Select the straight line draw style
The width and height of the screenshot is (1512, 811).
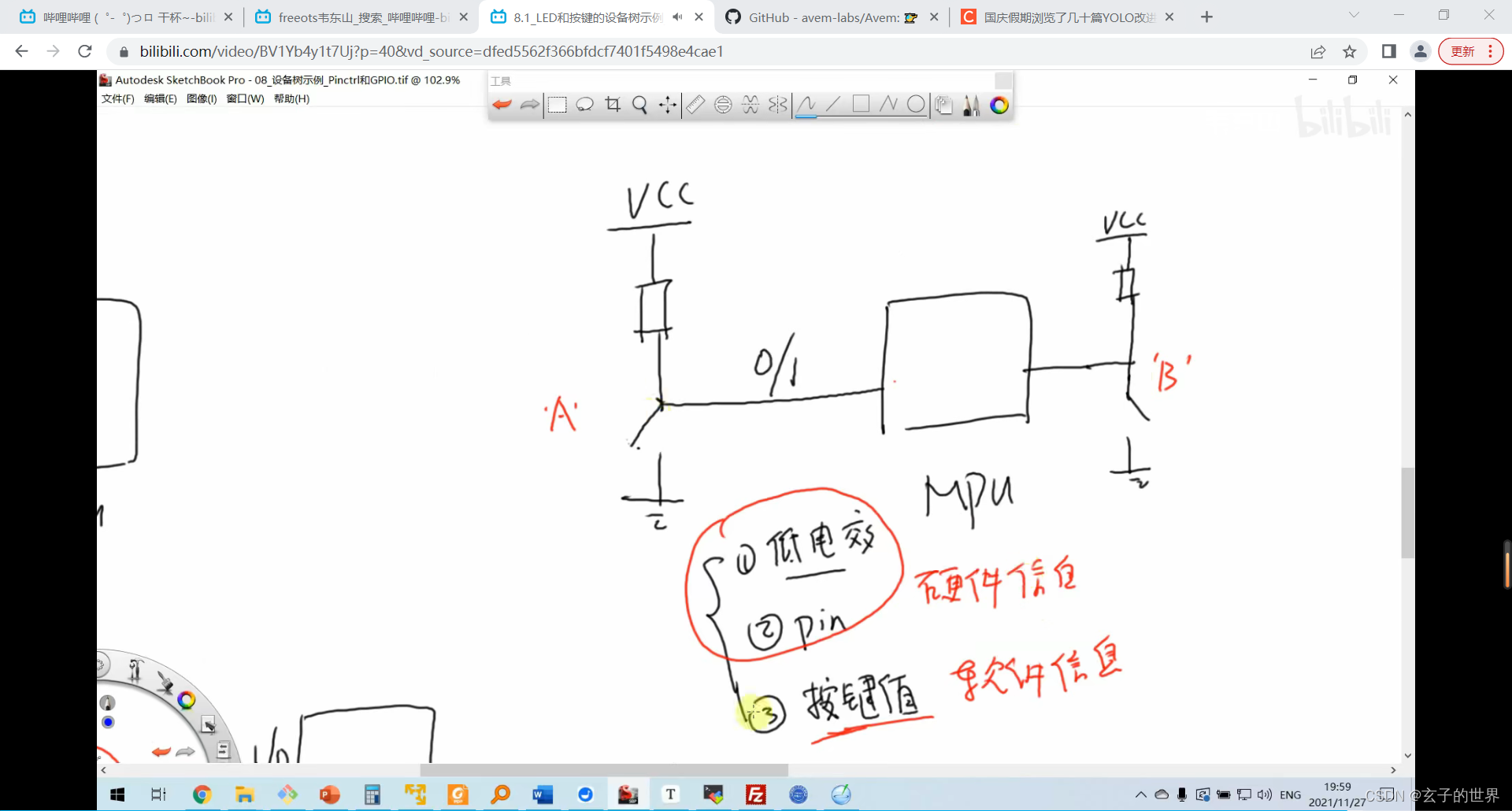coord(833,105)
